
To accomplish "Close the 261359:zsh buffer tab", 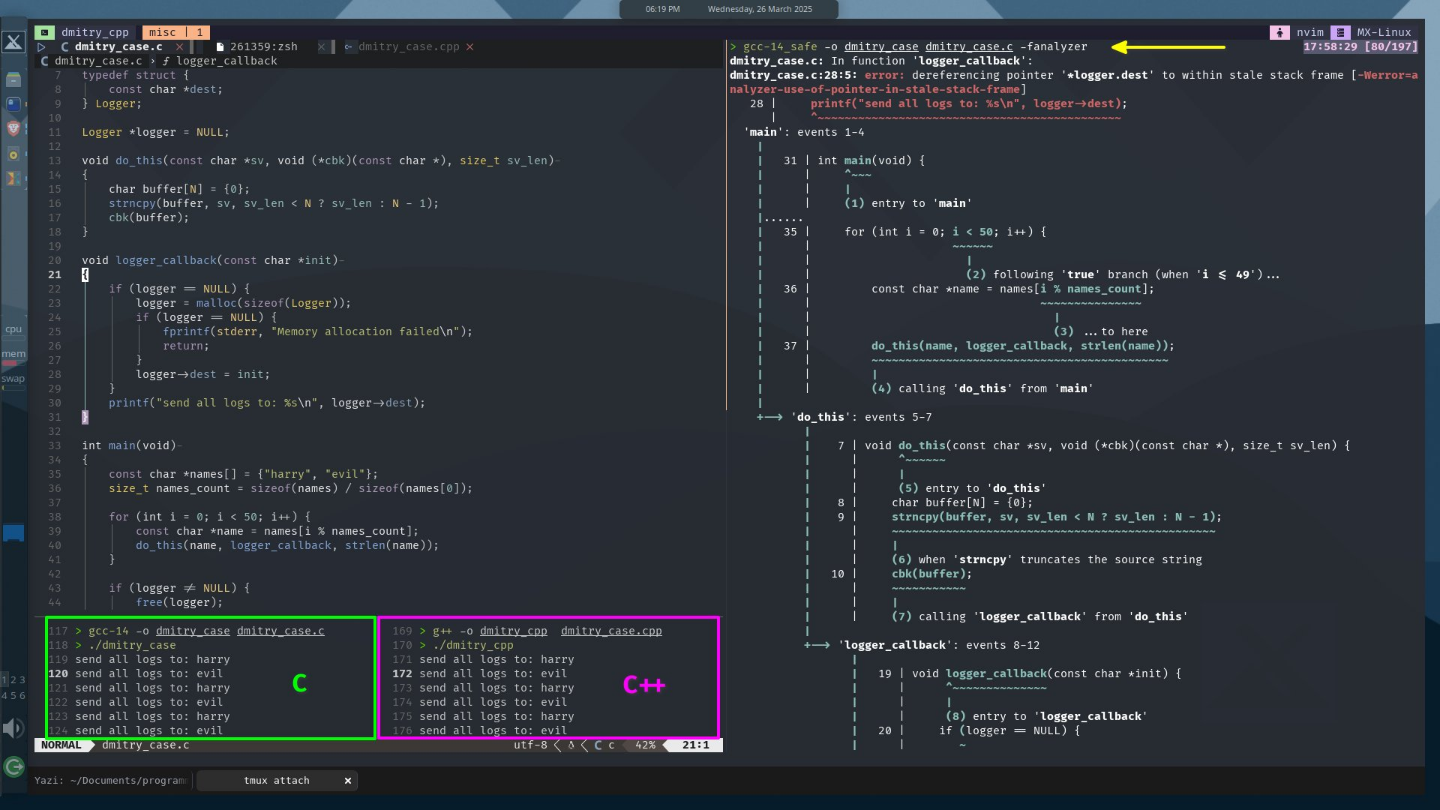I will [x=322, y=46].
